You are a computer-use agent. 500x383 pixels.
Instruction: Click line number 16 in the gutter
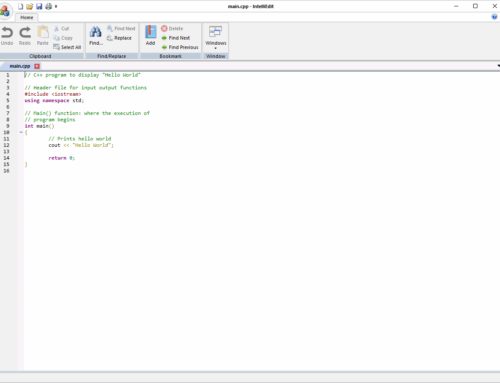coord(6,171)
